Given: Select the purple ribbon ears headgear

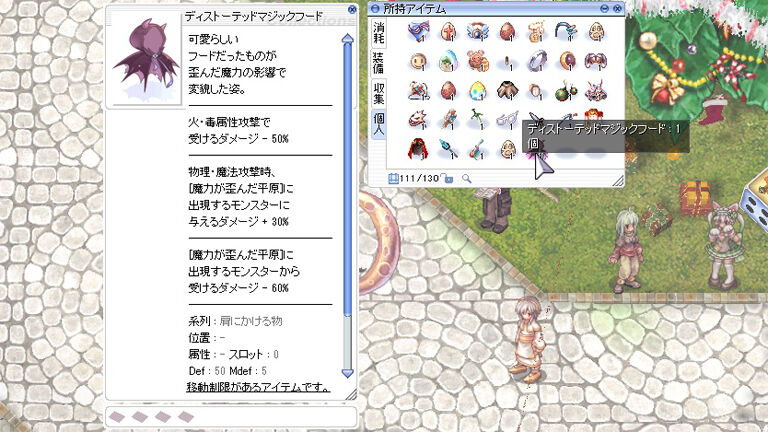Looking at the screenshot, I should [x=596, y=62].
